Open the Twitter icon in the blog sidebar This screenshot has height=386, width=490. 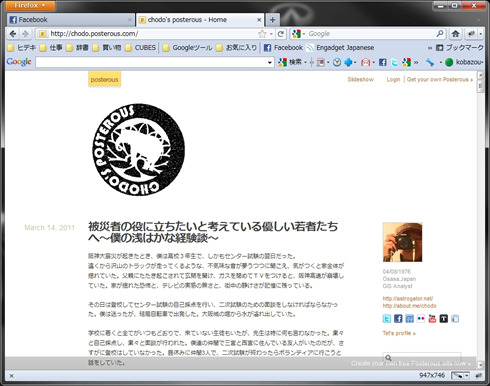(387, 319)
